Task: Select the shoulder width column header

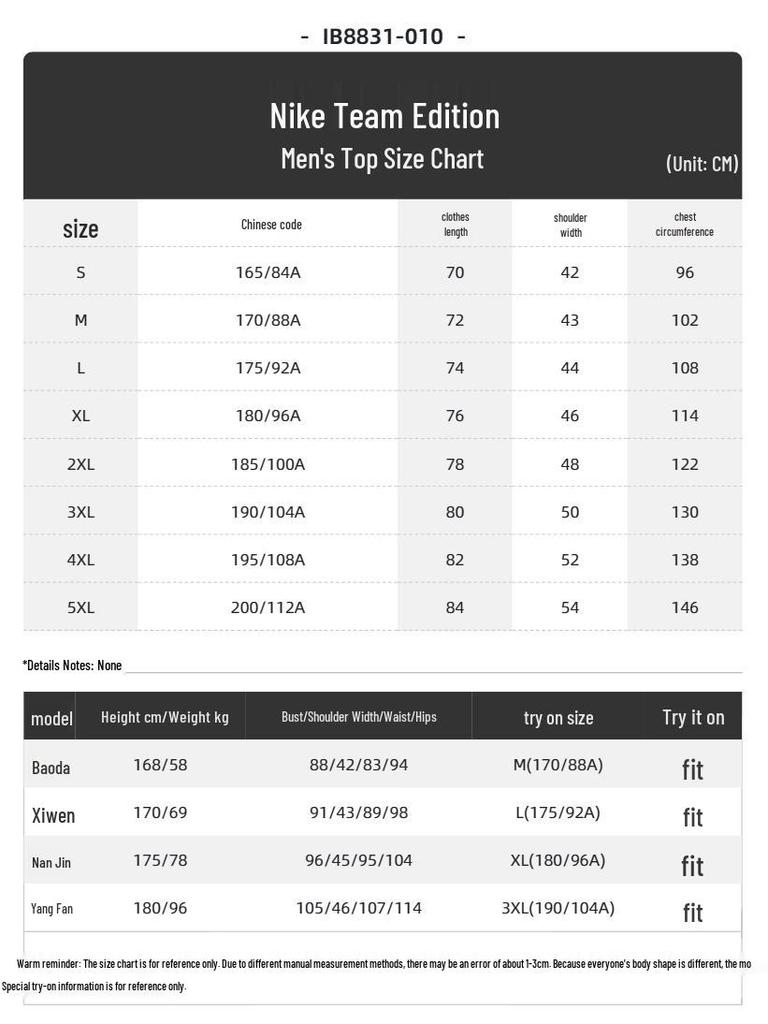Action: pos(570,225)
